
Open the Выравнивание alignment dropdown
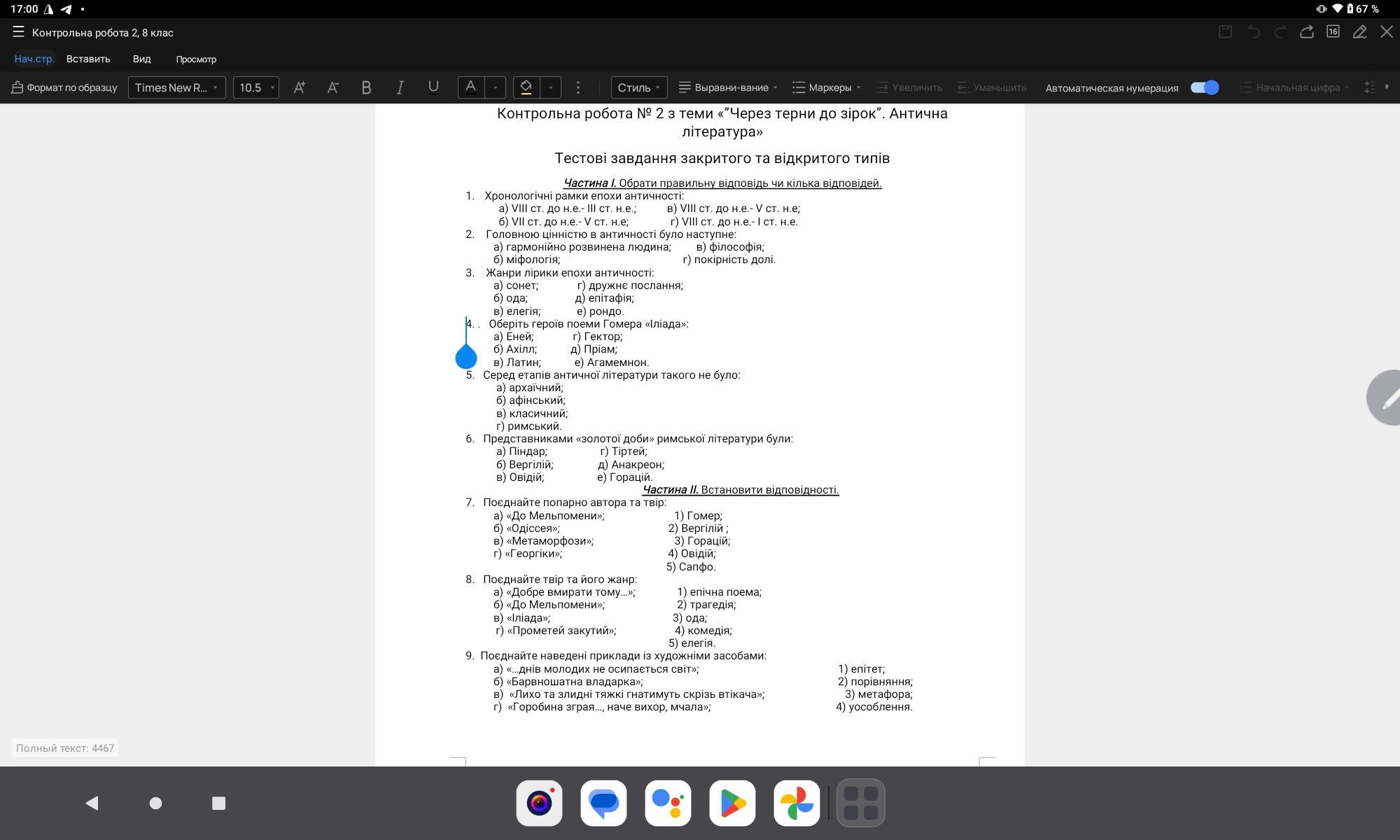729,87
